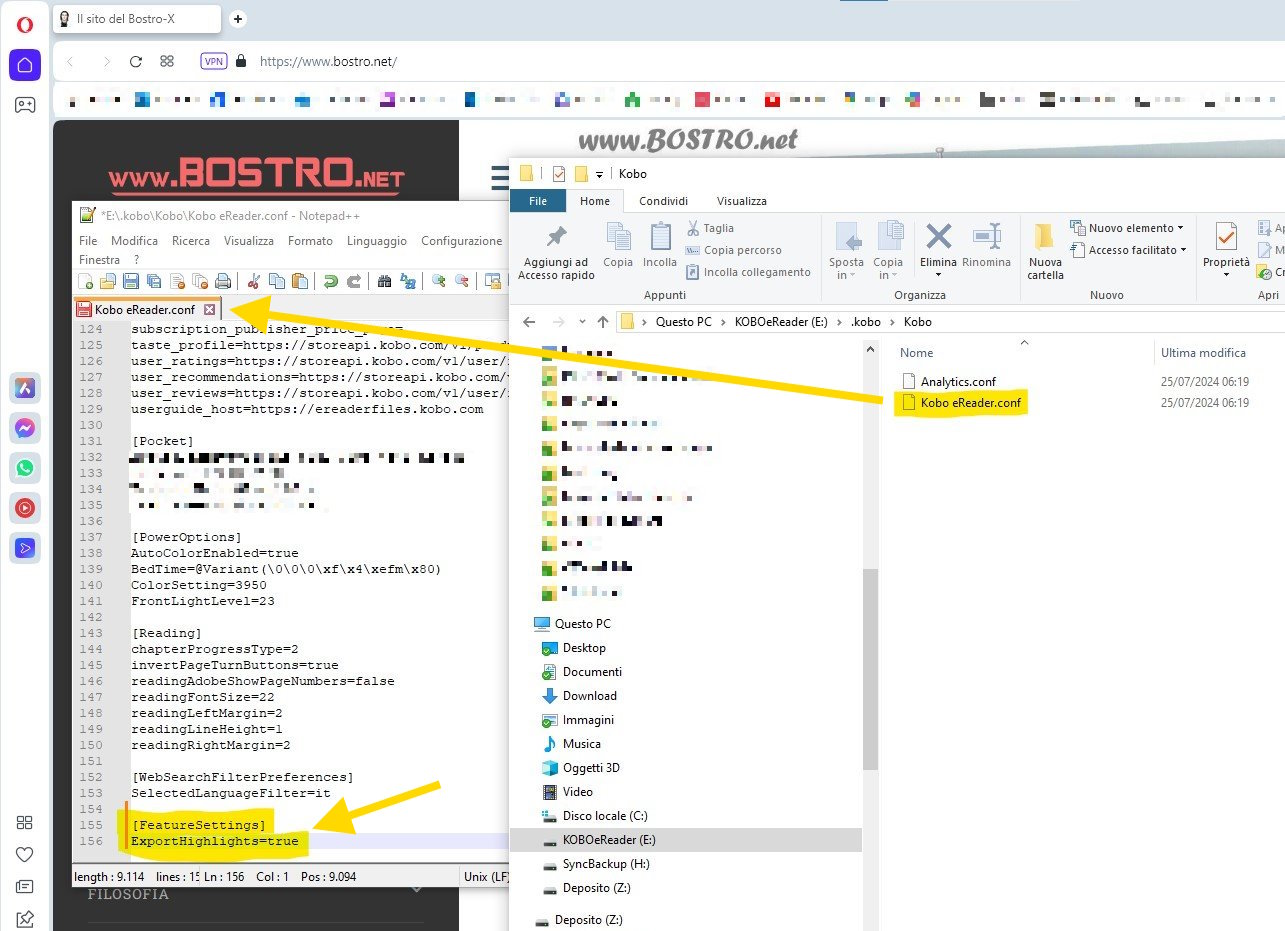
Task: Open a new tab in Opera
Action: tap(237, 18)
